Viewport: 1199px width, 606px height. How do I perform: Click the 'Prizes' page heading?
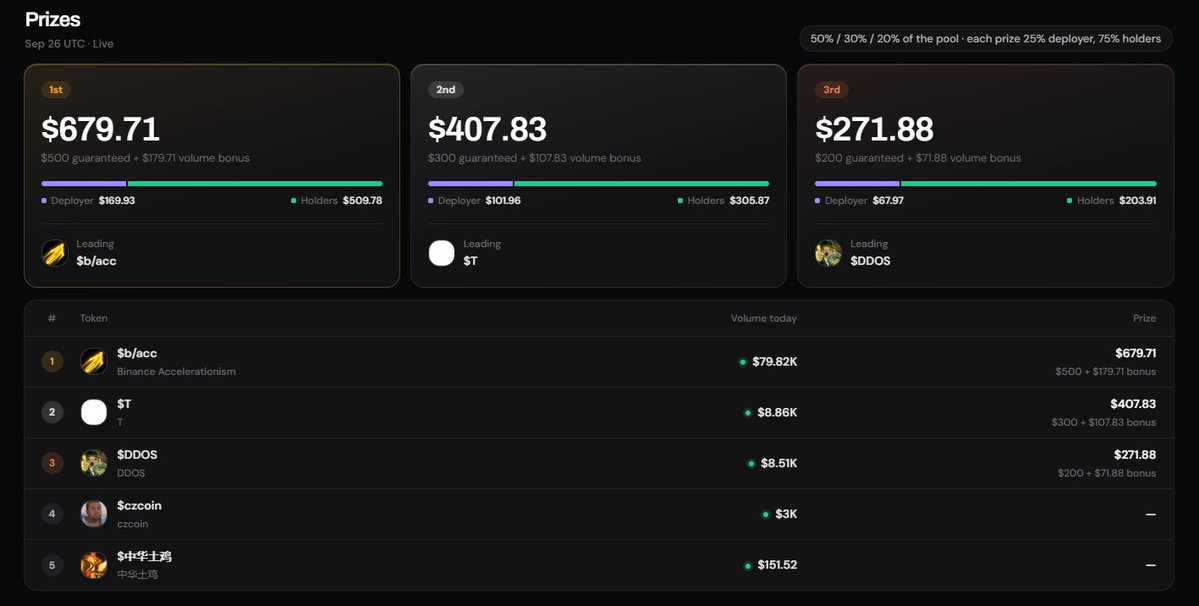pyautogui.click(x=53, y=19)
